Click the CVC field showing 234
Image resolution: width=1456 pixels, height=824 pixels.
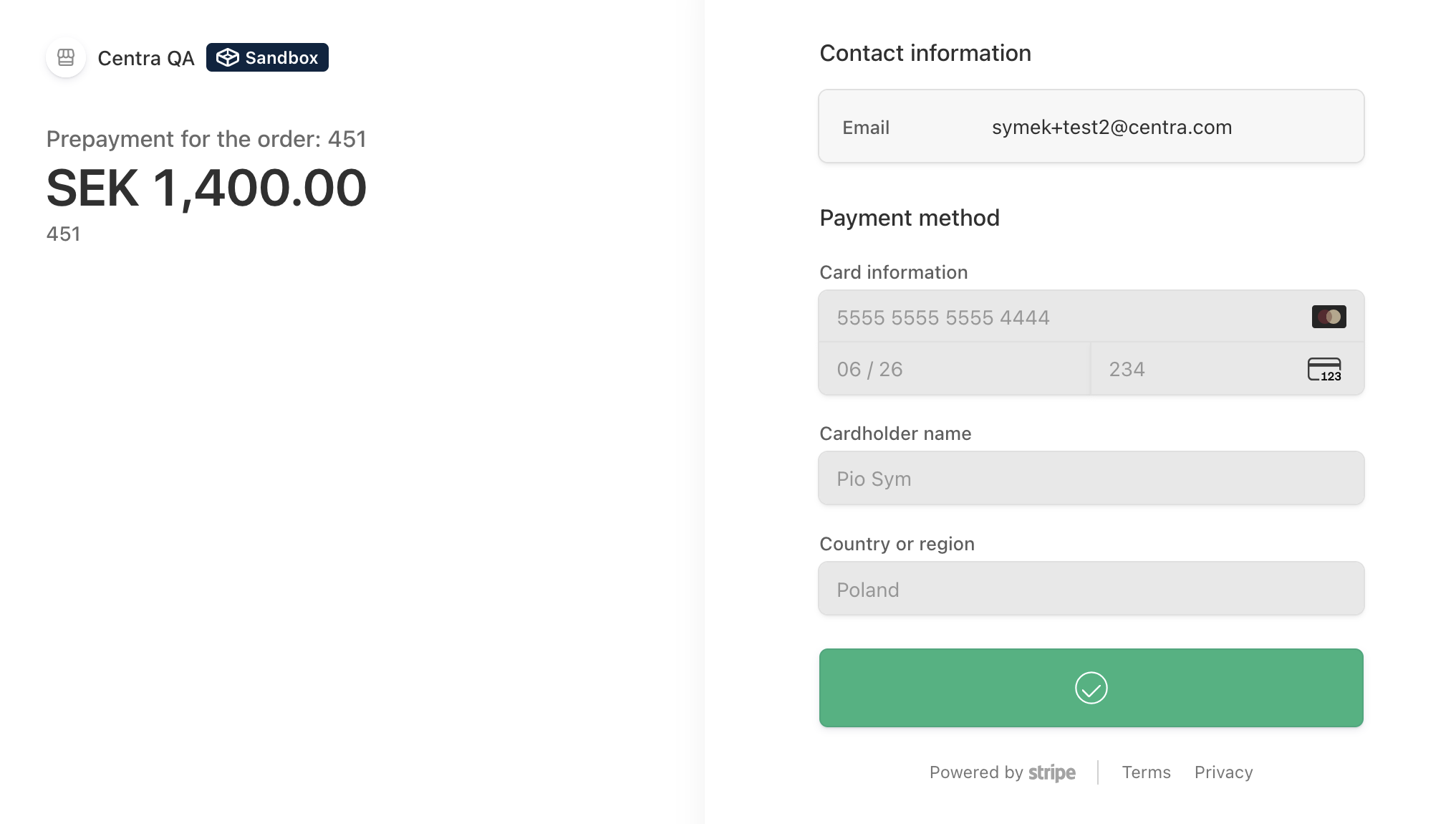pyautogui.click(x=1196, y=369)
